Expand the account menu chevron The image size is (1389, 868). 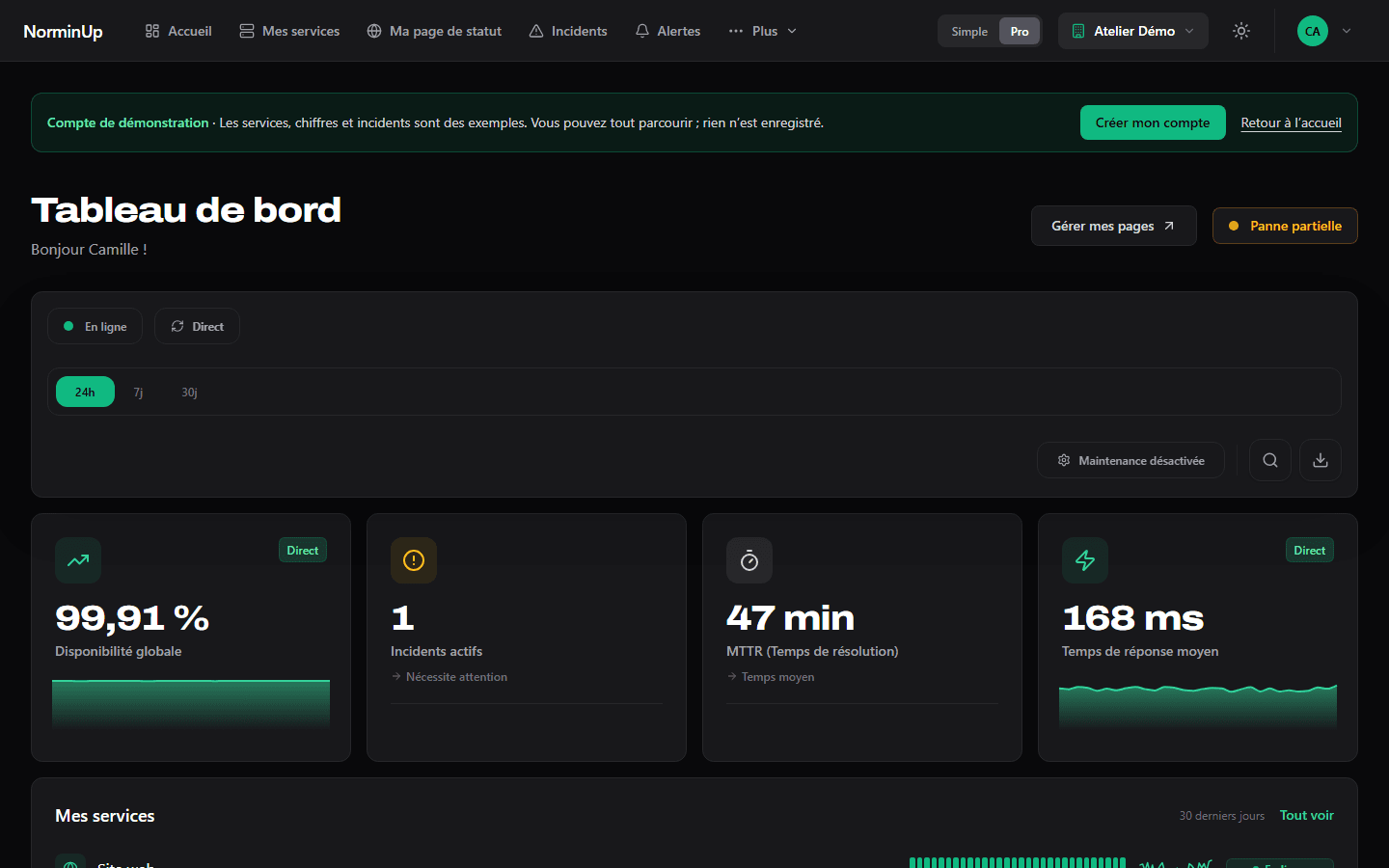[1347, 31]
